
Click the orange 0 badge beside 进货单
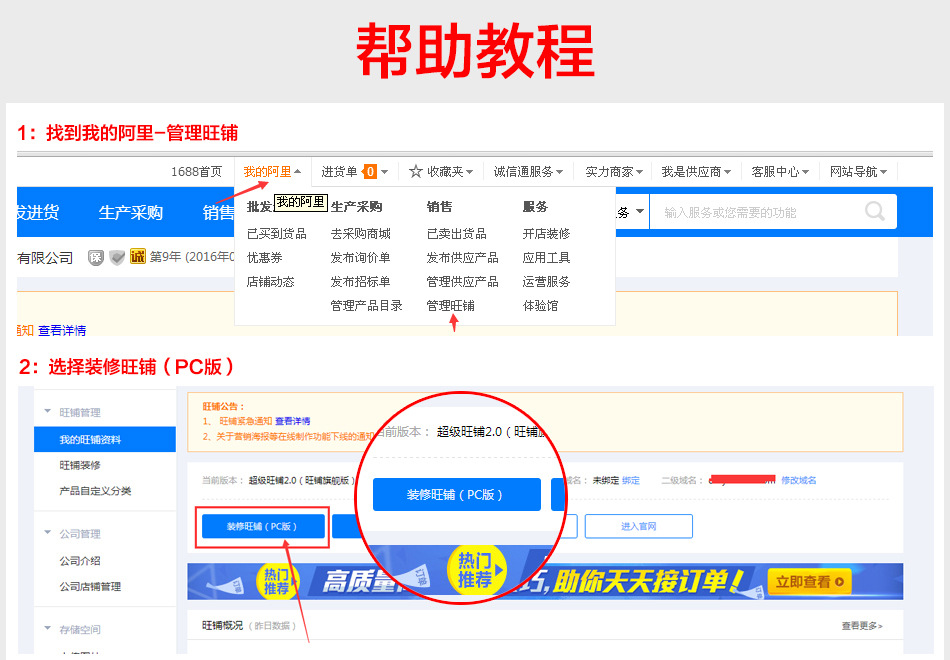coord(370,172)
